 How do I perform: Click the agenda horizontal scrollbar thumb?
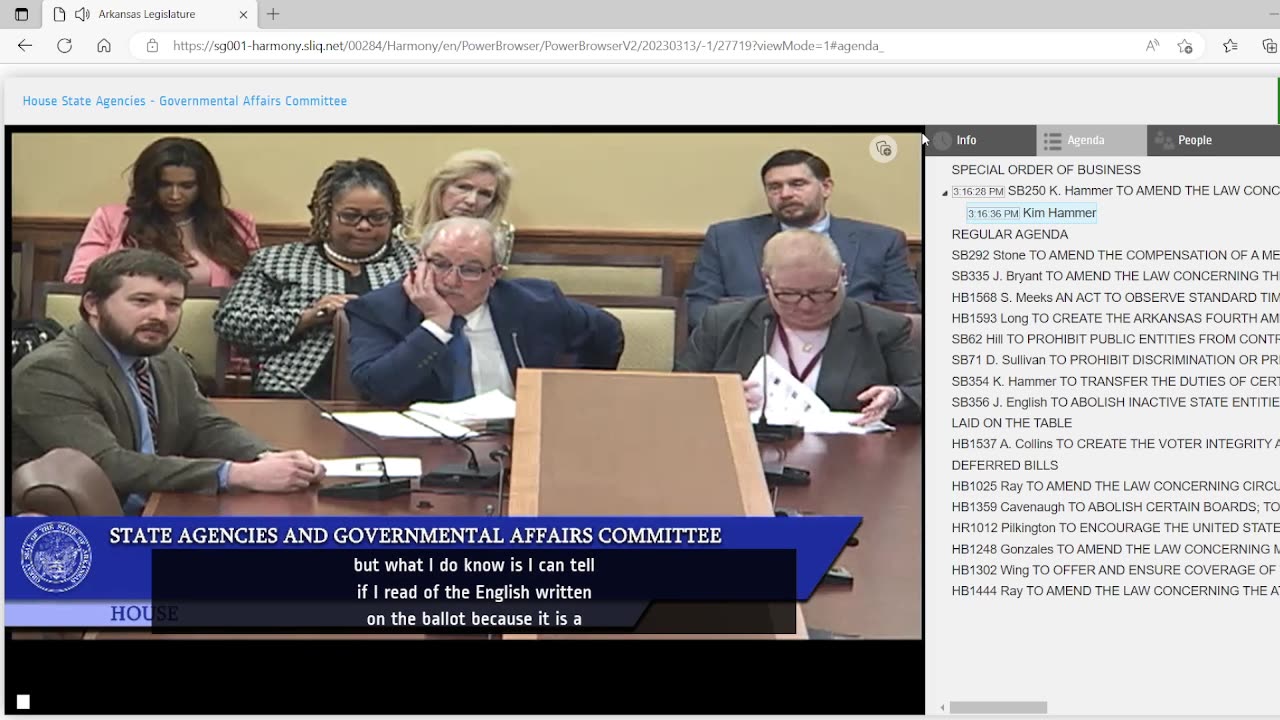click(x=998, y=707)
